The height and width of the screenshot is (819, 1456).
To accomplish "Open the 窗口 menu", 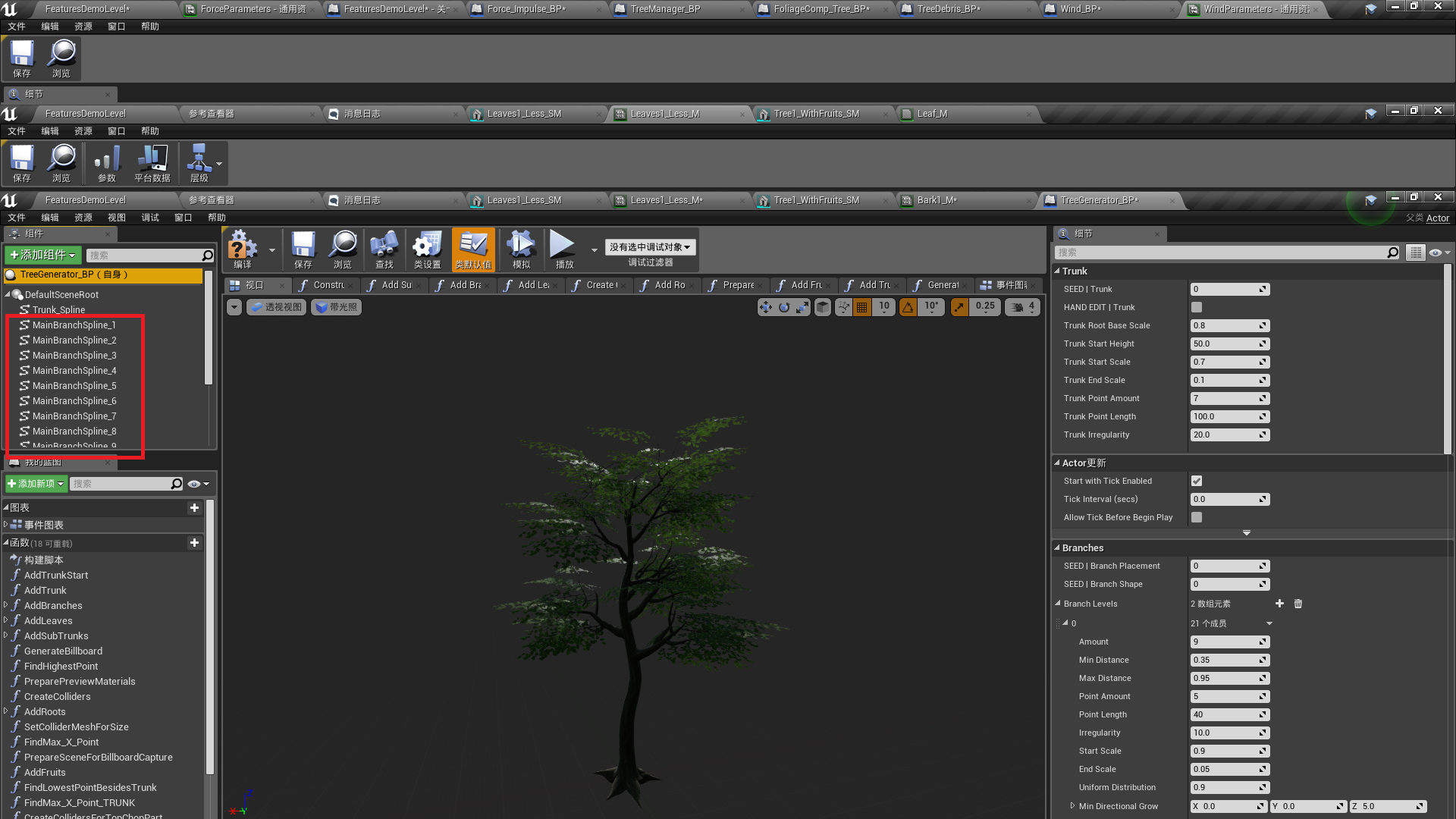I will 183,218.
